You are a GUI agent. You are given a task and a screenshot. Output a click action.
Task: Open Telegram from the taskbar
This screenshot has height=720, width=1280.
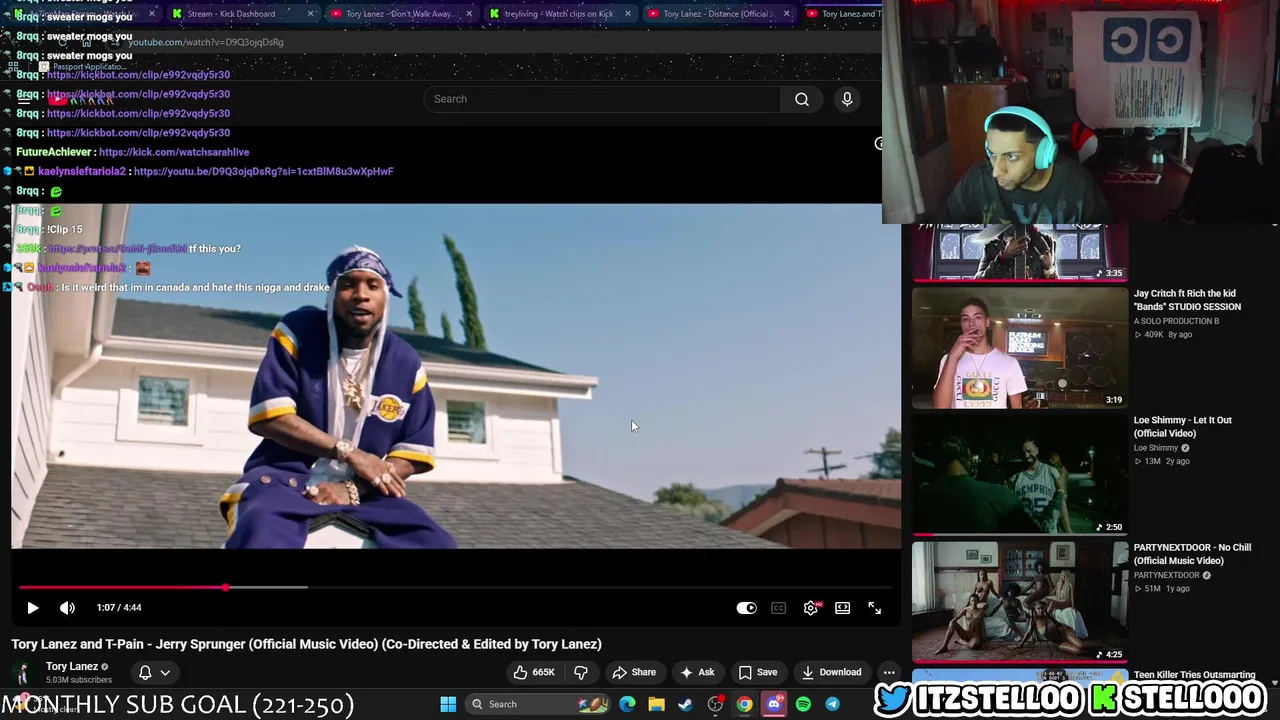tap(832, 704)
